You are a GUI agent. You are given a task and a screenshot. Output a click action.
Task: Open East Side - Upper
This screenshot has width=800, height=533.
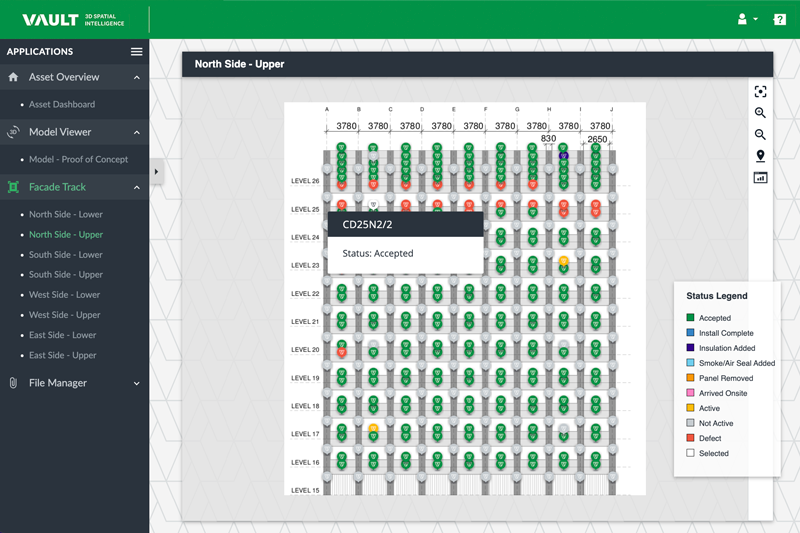pyautogui.click(x=62, y=355)
